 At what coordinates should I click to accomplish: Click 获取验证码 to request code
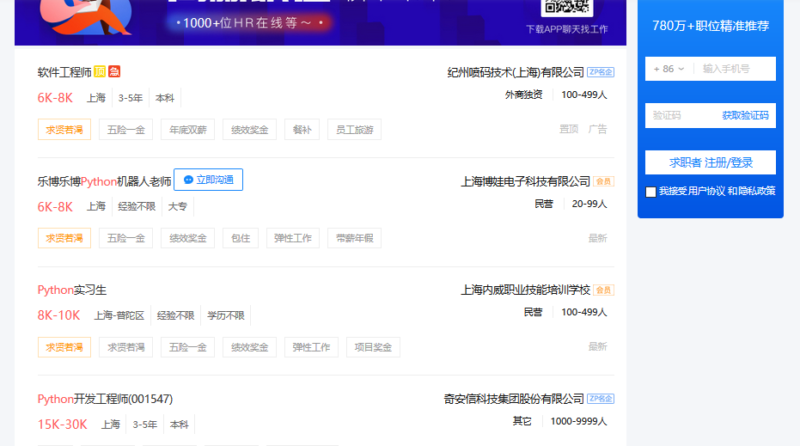pyautogui.click(x=745, y=115)
